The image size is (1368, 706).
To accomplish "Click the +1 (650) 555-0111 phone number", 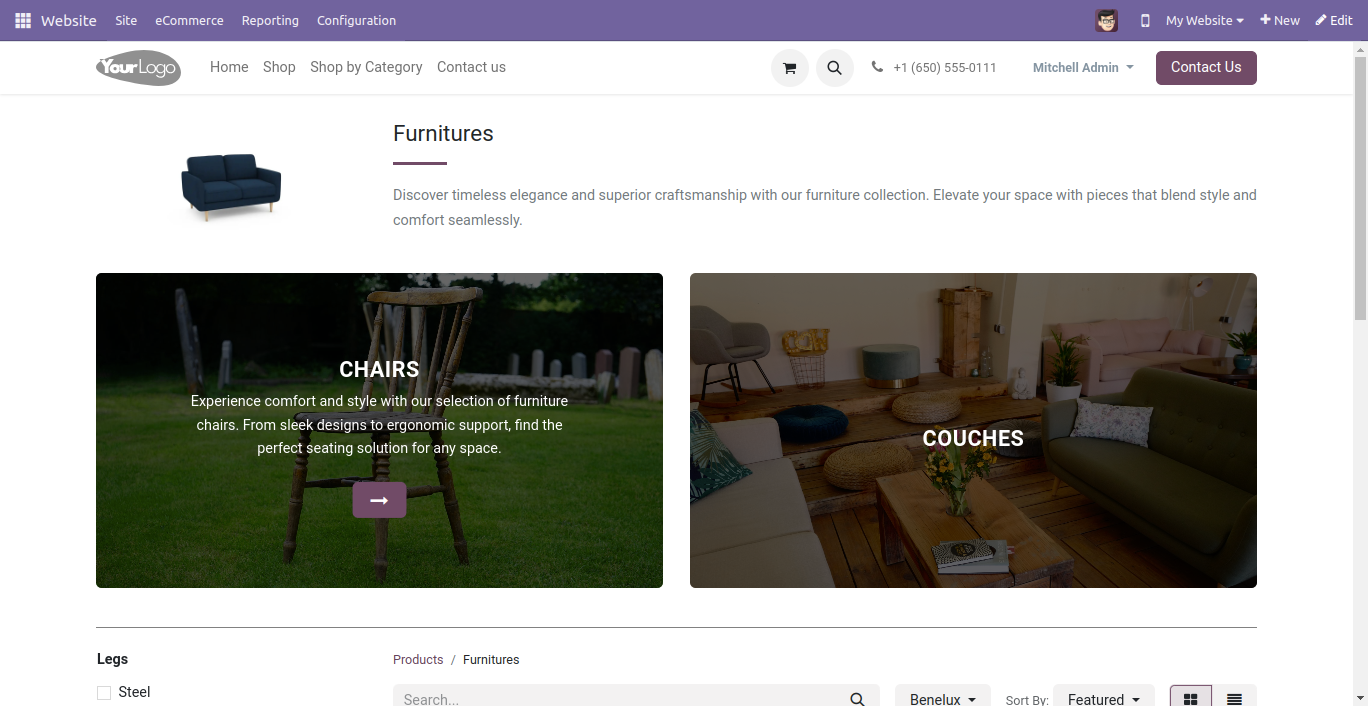I will [945, 68].
